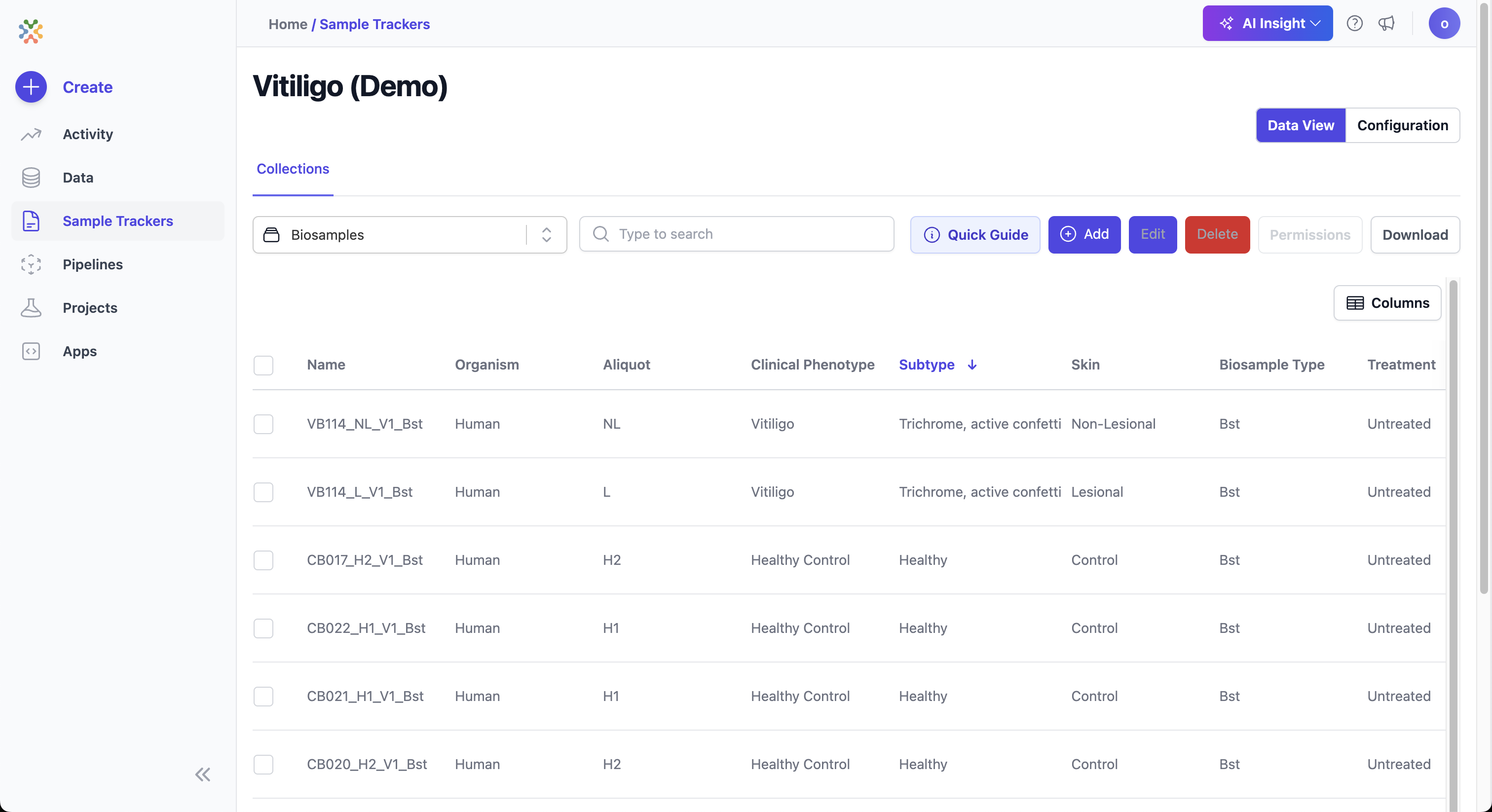Click the Name column header
Viewport: 1492px width, 812px height.
(x=326, y=364)
